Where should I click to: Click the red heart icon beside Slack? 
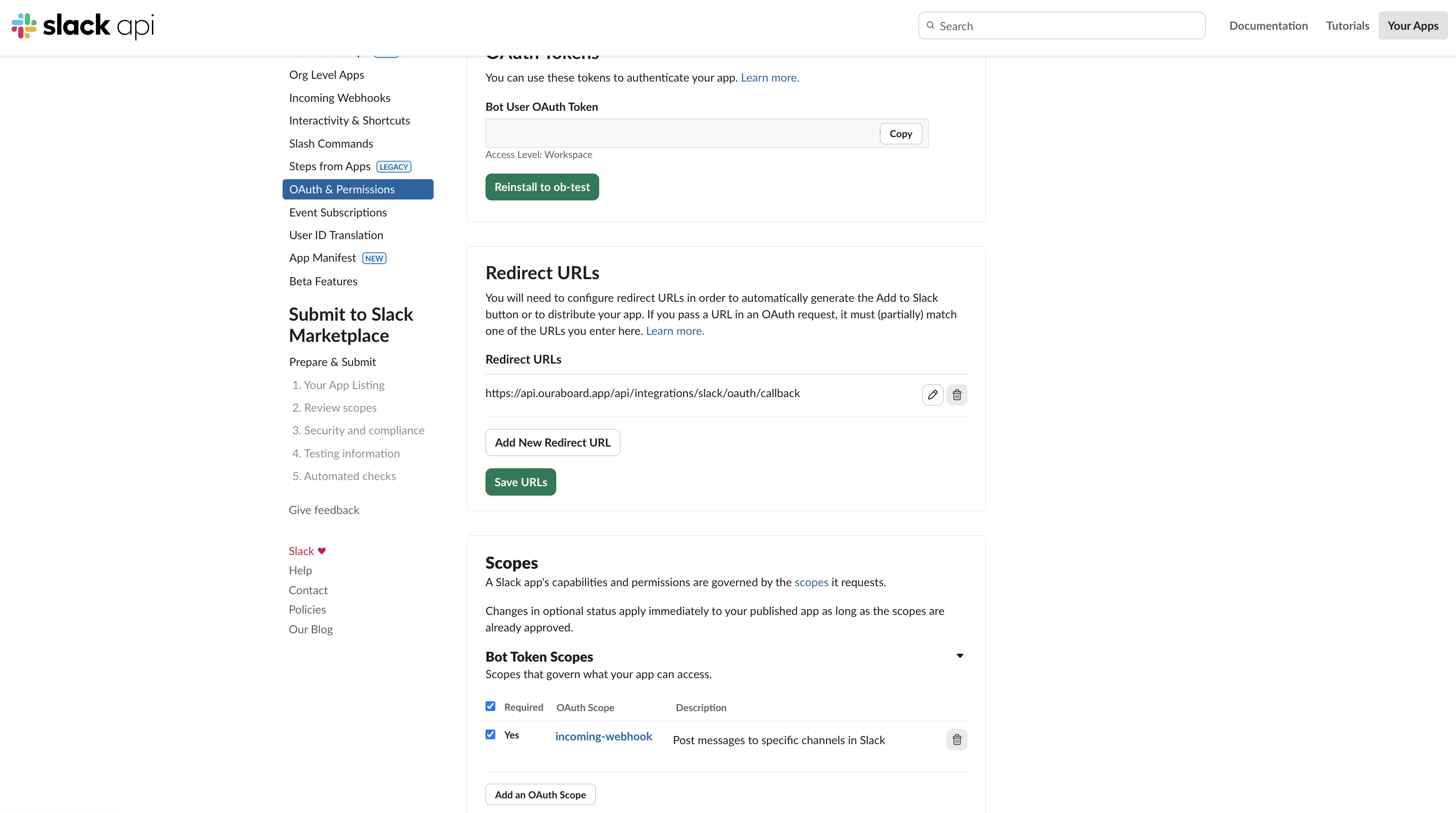(322, 551)
